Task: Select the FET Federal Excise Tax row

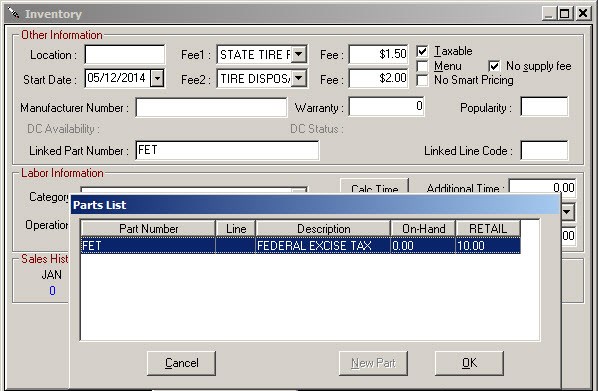Action: point(301,245)
